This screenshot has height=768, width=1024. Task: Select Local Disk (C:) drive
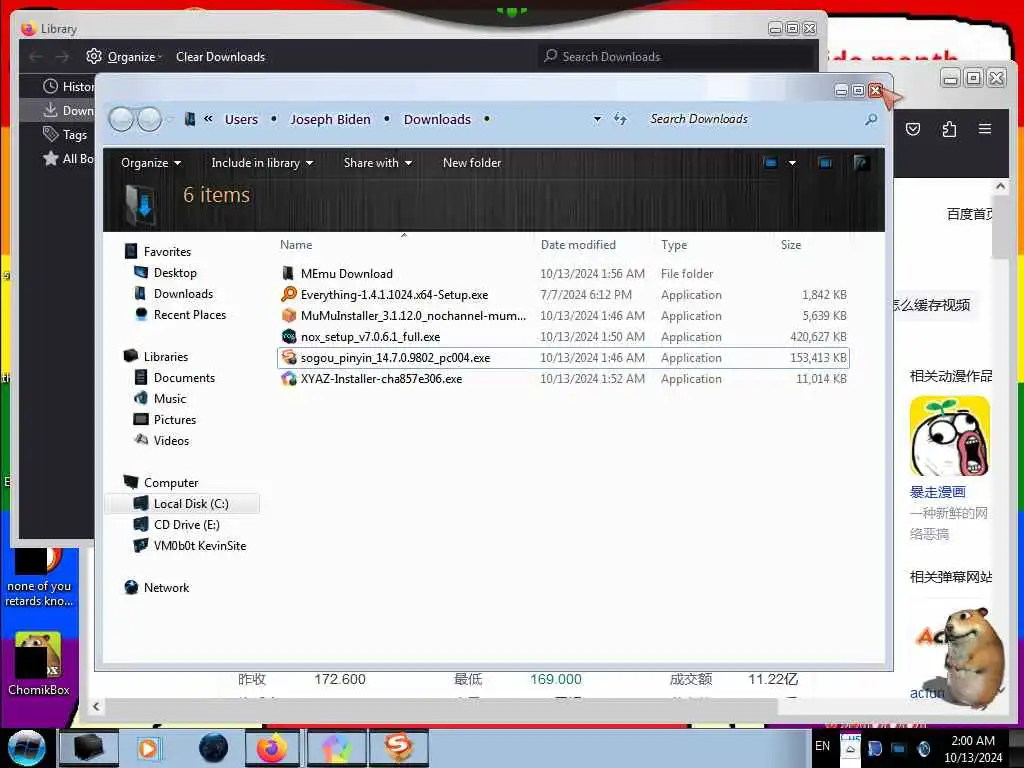pyautogui.click(x=191, y=504)
